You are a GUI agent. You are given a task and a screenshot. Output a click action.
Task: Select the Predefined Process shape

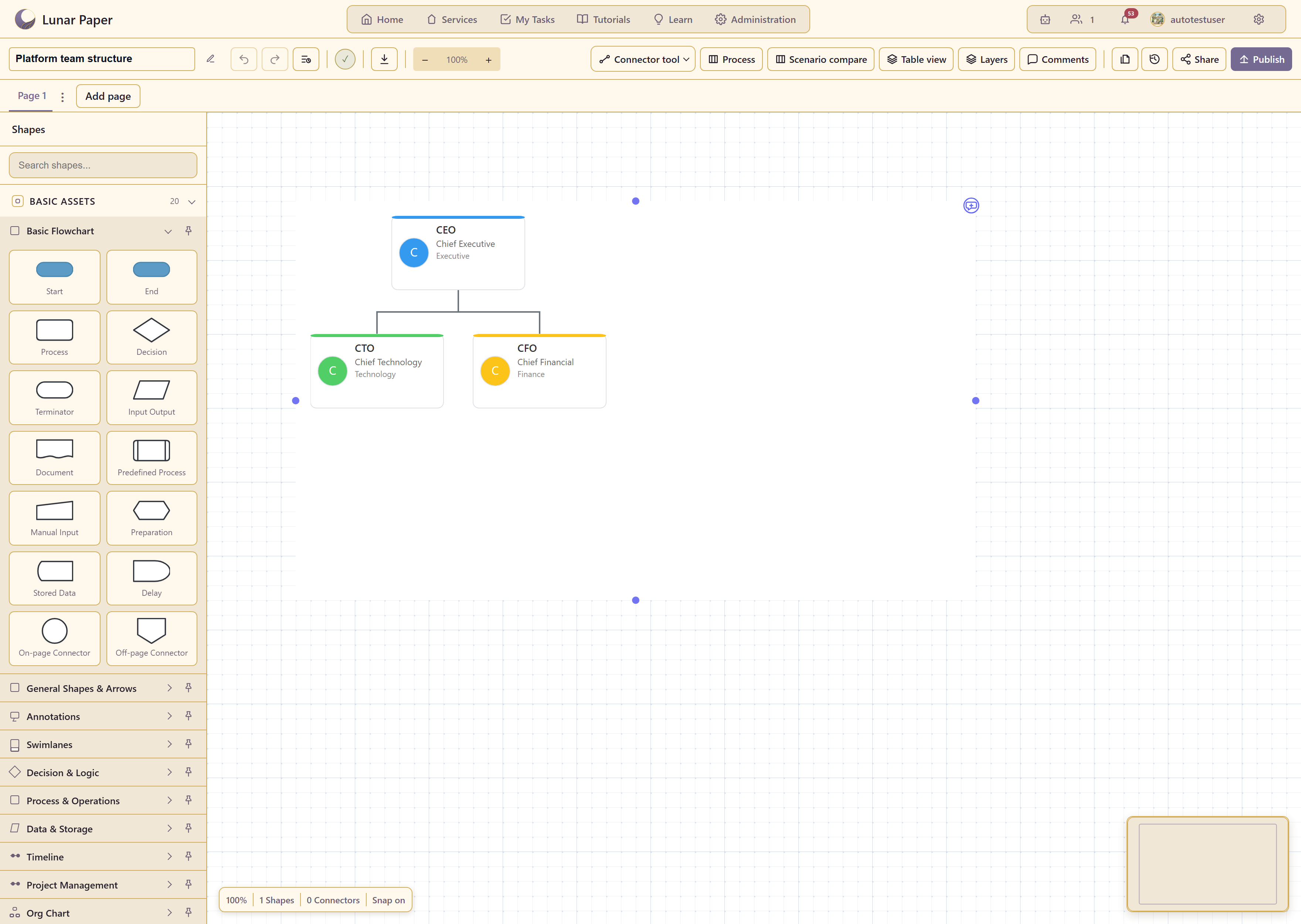point(151,458)
